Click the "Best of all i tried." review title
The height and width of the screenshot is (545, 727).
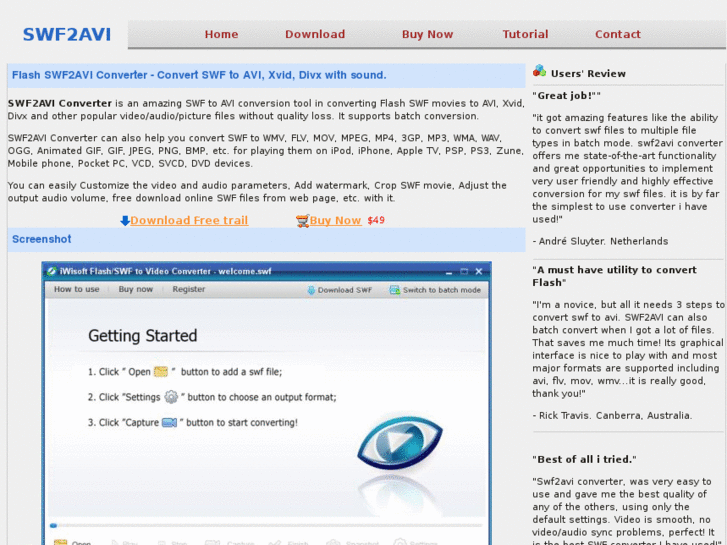(x=584, y=459)
